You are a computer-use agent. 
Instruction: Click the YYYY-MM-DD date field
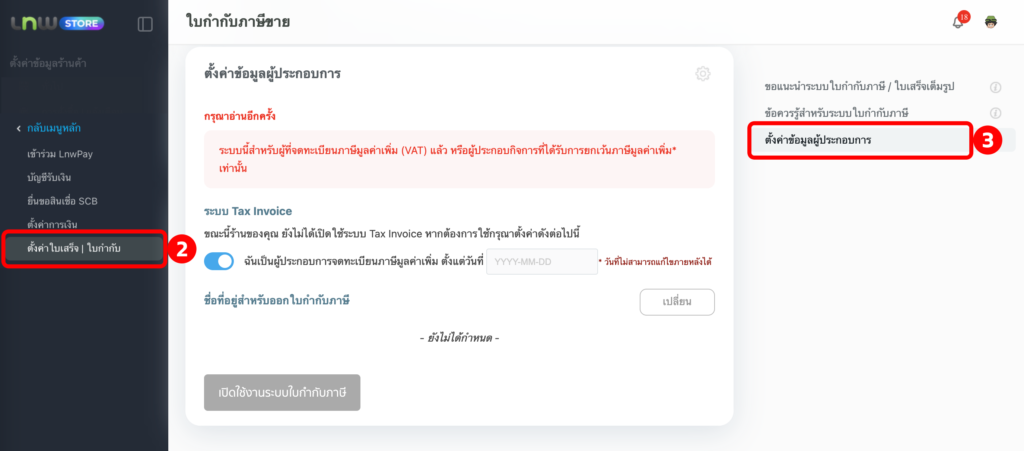pos(541,262)
